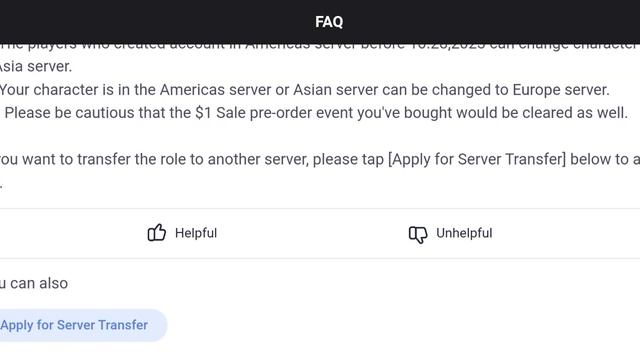
Task: Click the line beginning "Your character is in"
Action: pyautogui.click(x=304, y=90)
